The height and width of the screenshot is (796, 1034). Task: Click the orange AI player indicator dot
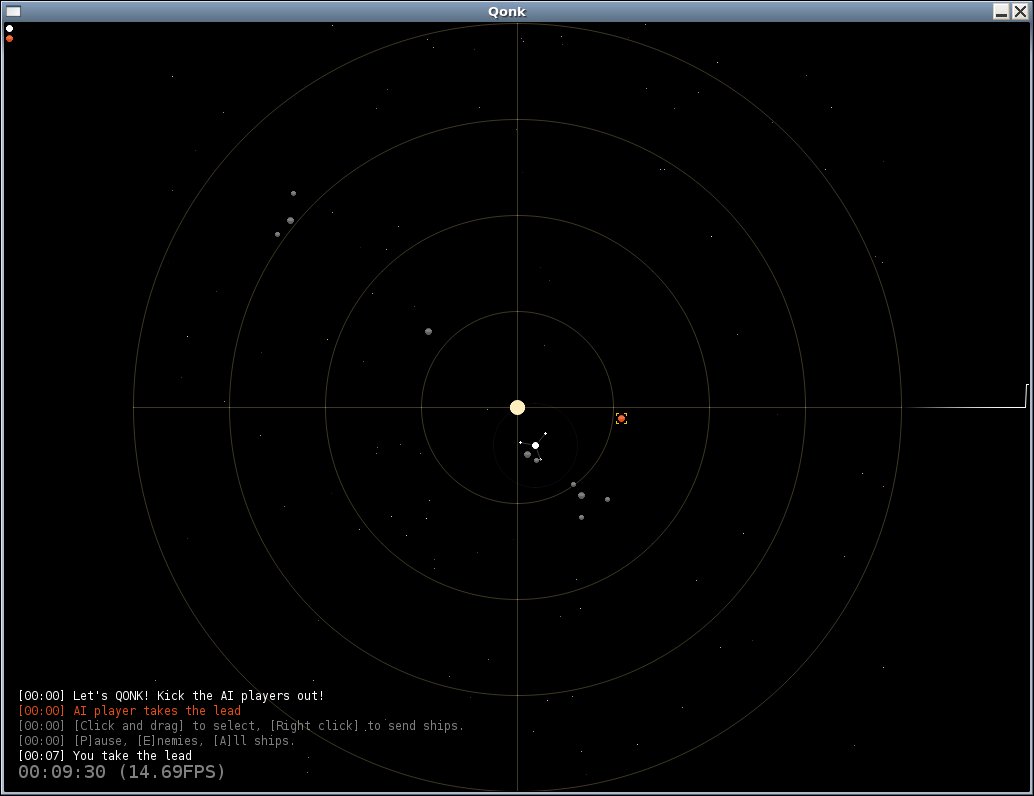(9, 39)
